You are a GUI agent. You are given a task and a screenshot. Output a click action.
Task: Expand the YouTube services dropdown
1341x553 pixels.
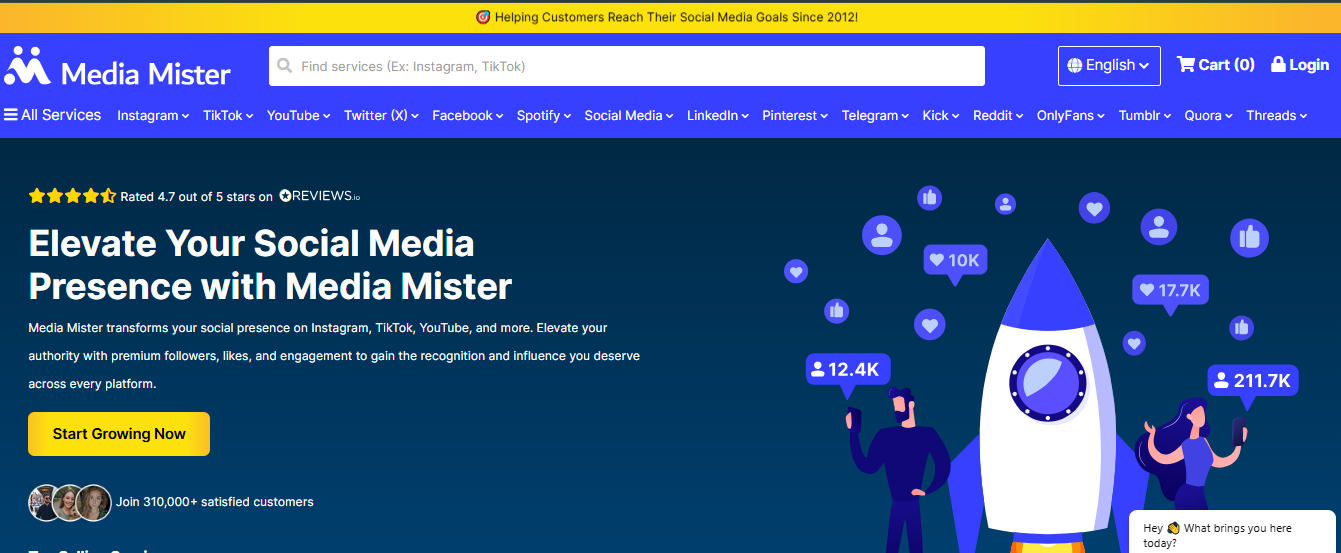pos(299,115)
